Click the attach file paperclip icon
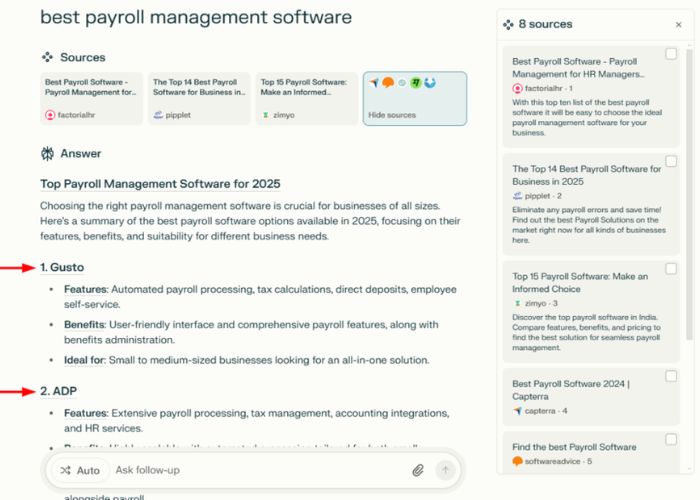Viewport: 700px width, 500px height. 418,470
